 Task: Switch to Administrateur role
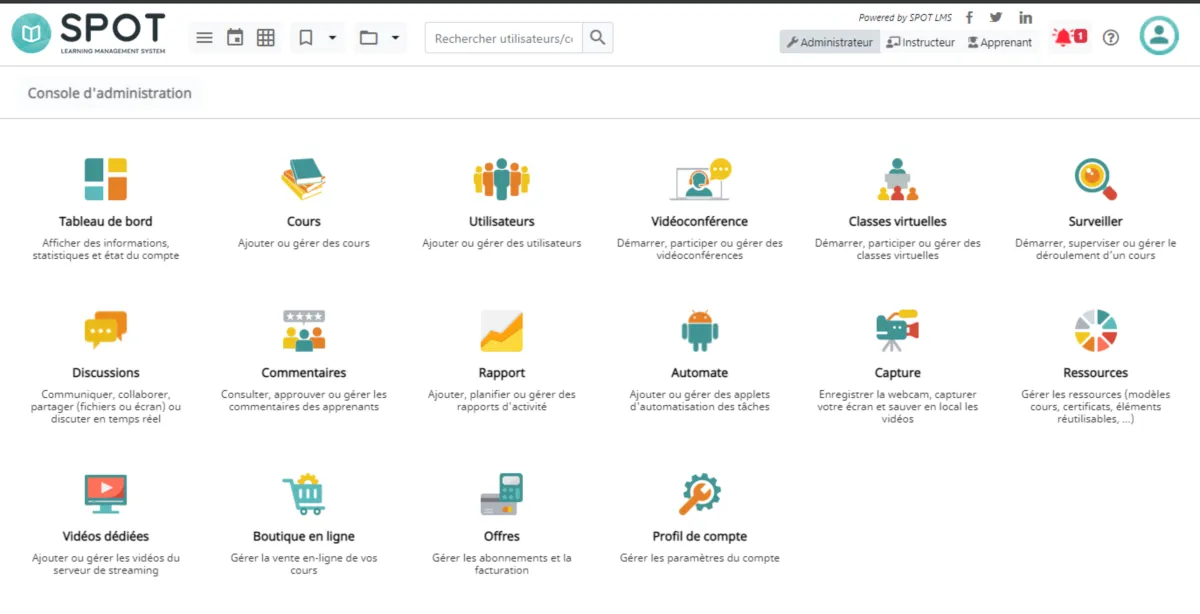pyautogui.click(x=829, y=42)
